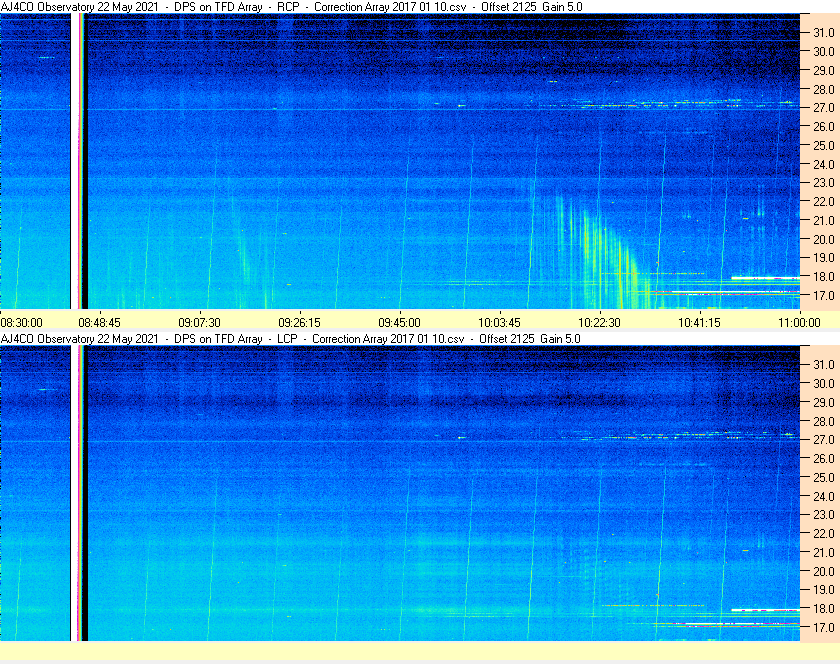Click the 30.0 frequency label on RCP plot
Image resolution: width=840 pixels, height=664 pixels.
824,51
